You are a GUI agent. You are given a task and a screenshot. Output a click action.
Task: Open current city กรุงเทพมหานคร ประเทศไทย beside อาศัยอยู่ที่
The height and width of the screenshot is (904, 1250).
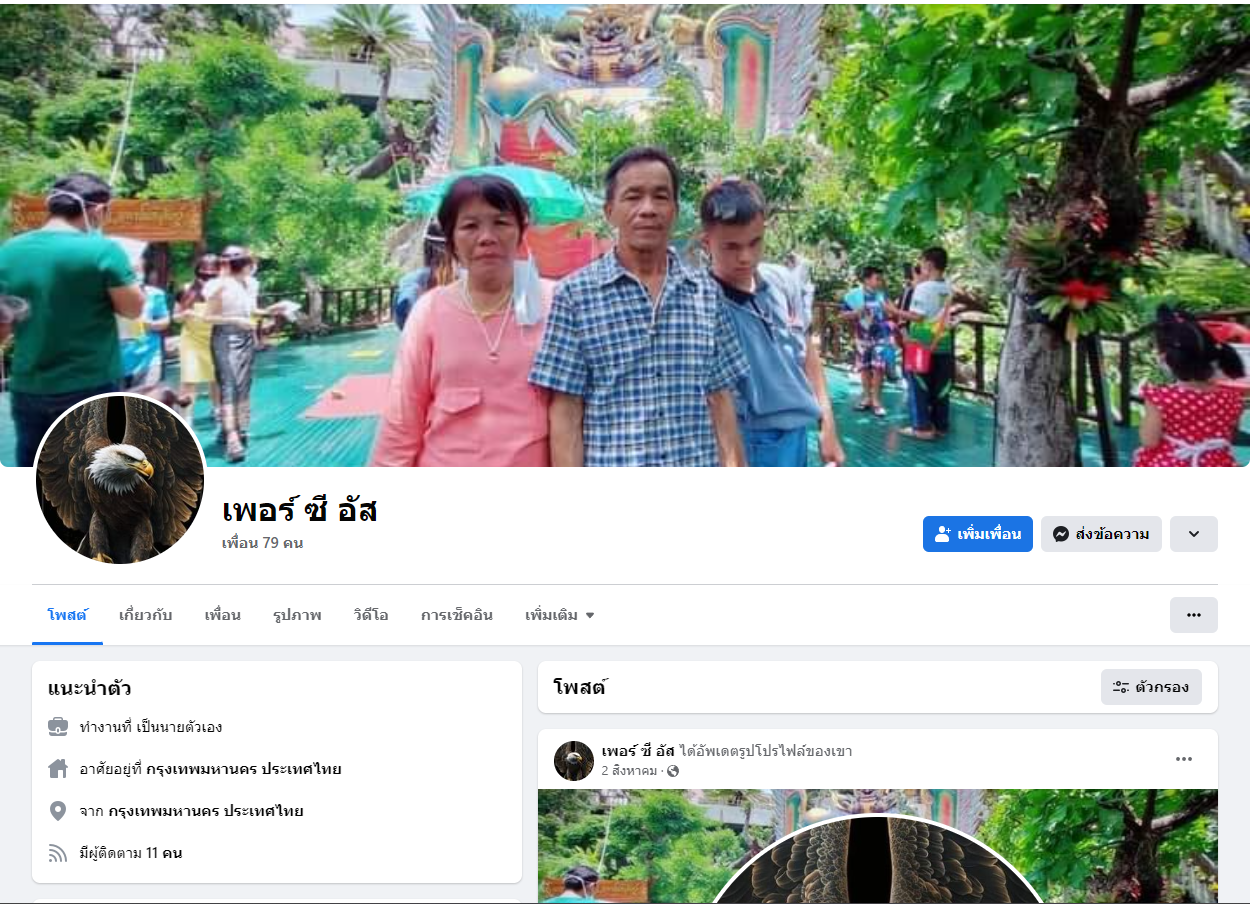coord(244,769)
